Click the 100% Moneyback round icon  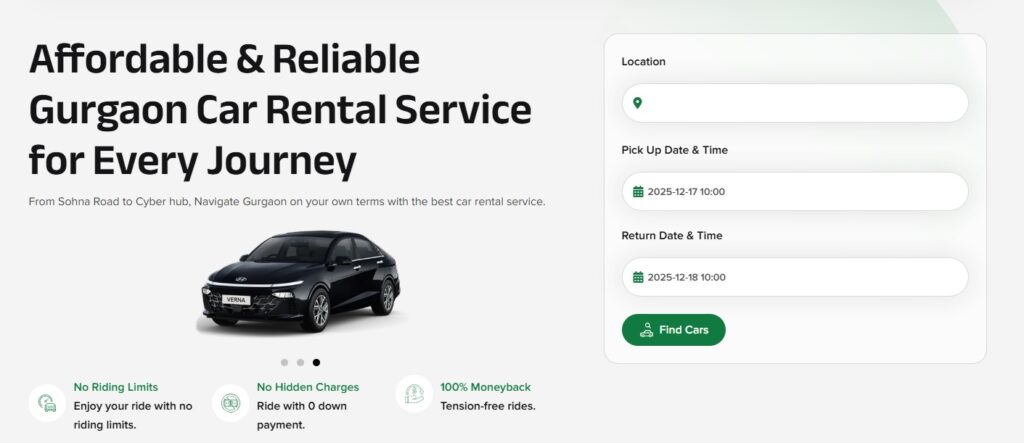(414, 394)
